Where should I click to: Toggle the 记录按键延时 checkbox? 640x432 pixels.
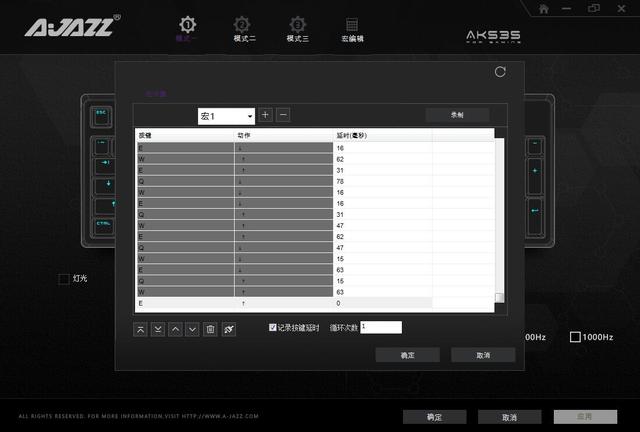coord(273,327)
